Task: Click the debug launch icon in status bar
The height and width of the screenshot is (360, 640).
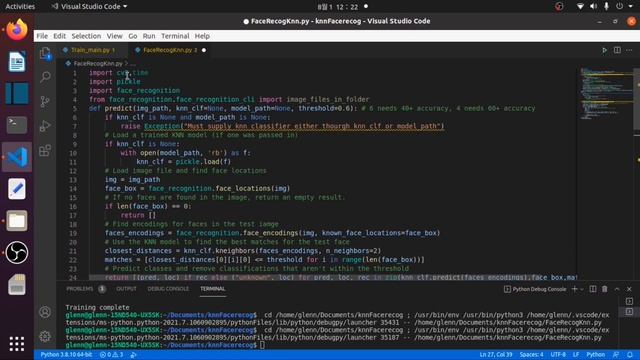Action: tap(133, 355)
